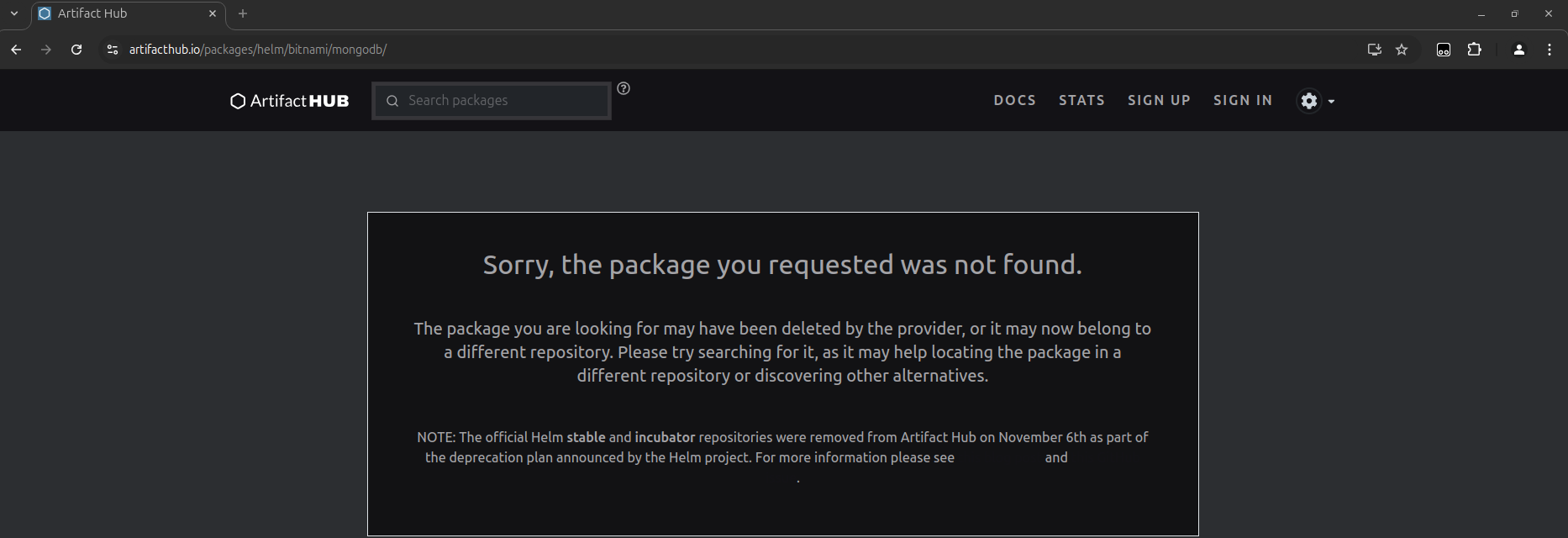The height and width of the screenshot is (538, 1568).
Task: Click SIGN IN link
Action: [x=1243, y=100]
